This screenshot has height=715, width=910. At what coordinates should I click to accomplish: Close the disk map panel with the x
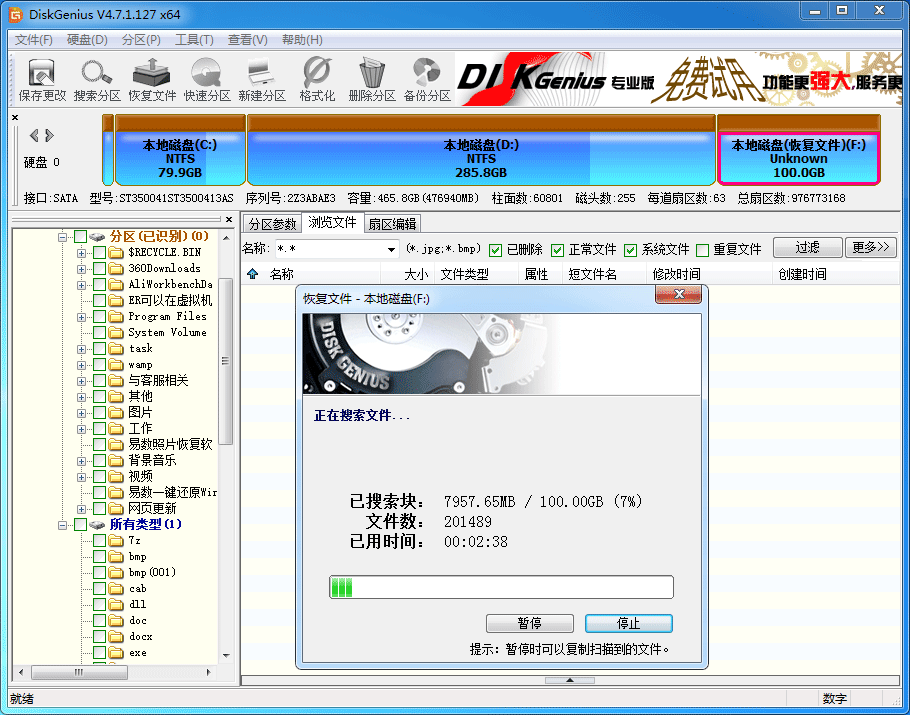click(x=15, y=118)
